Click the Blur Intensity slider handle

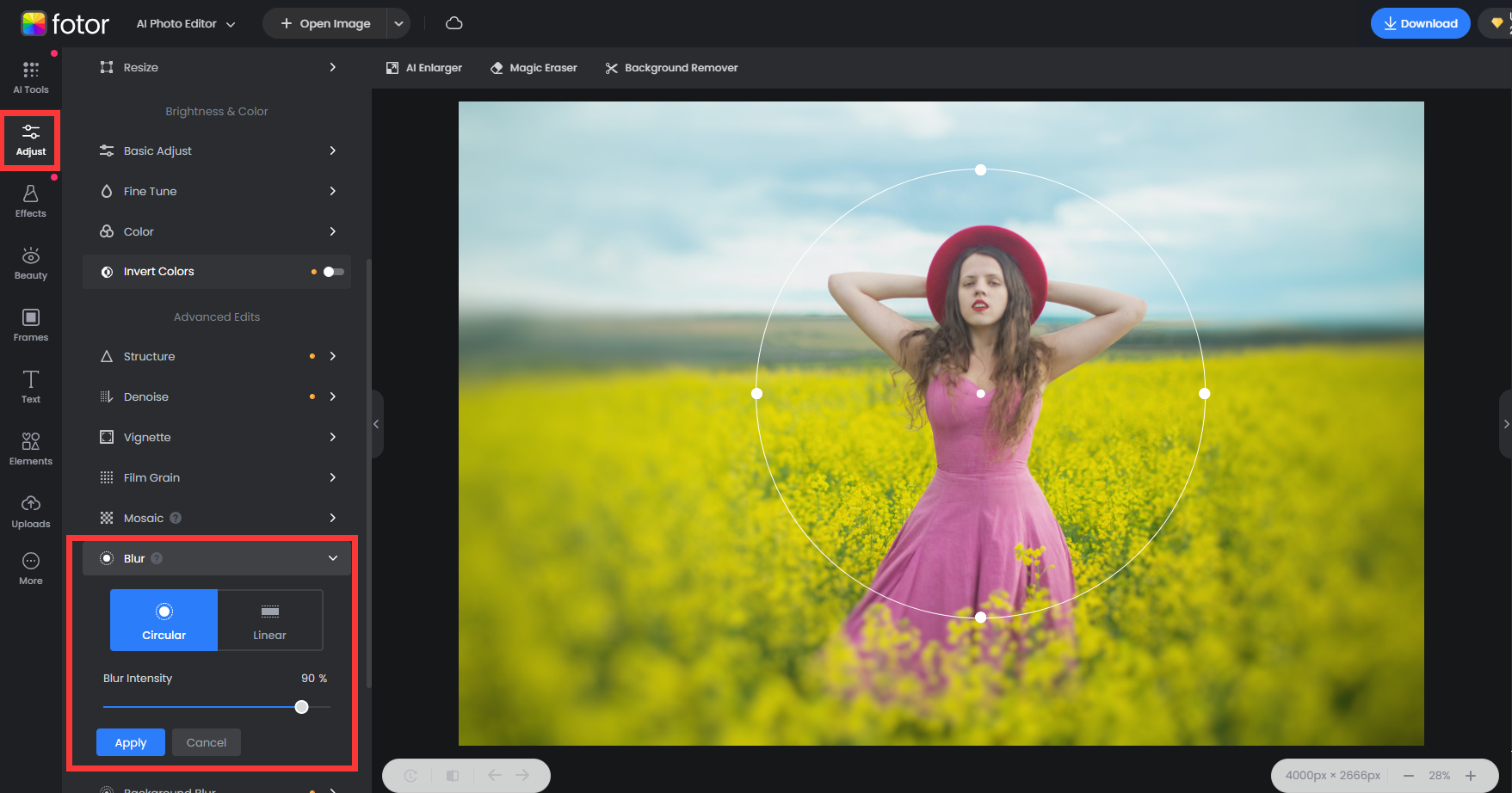[x=301, y=707]
